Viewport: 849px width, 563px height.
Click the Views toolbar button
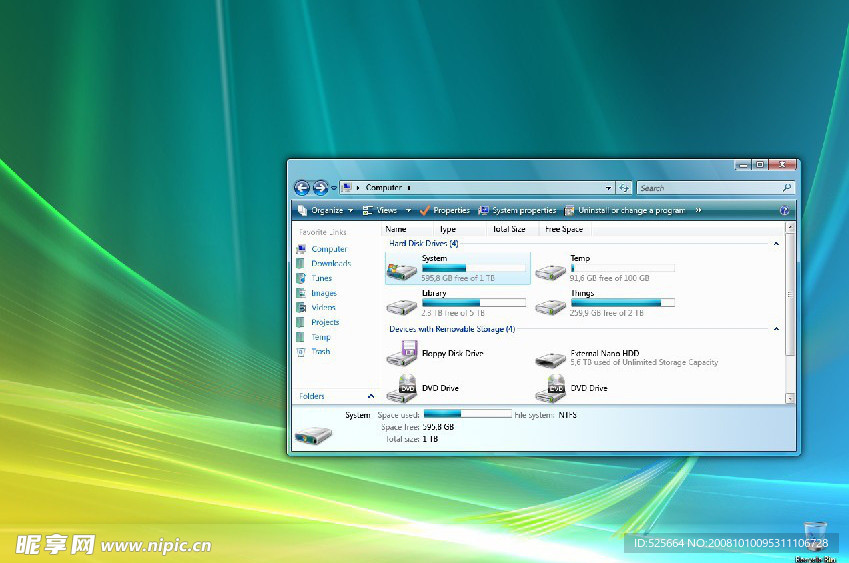[381, 210]
